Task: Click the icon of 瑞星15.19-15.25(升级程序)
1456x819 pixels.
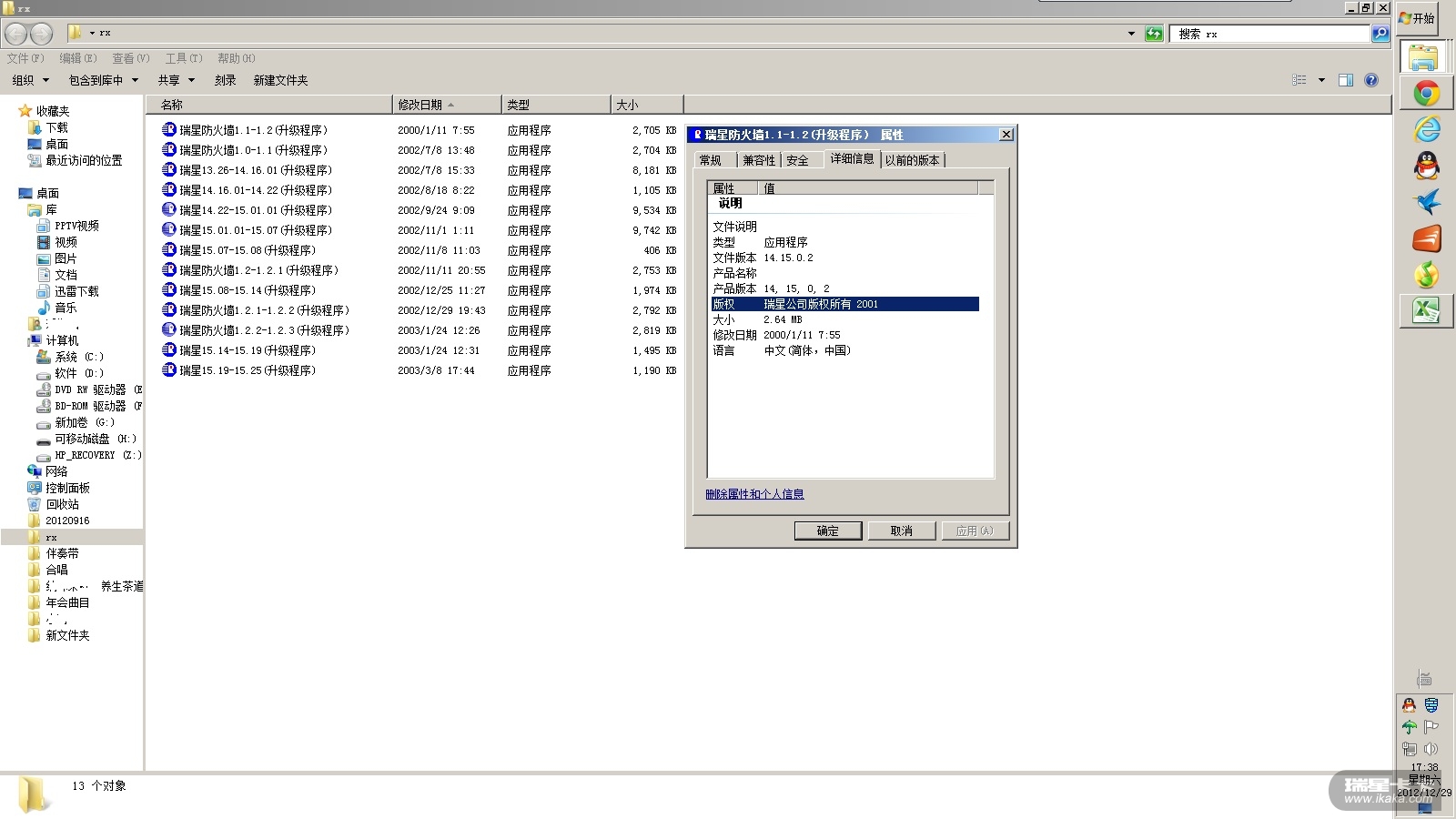Action: click(x=168, y=369)
